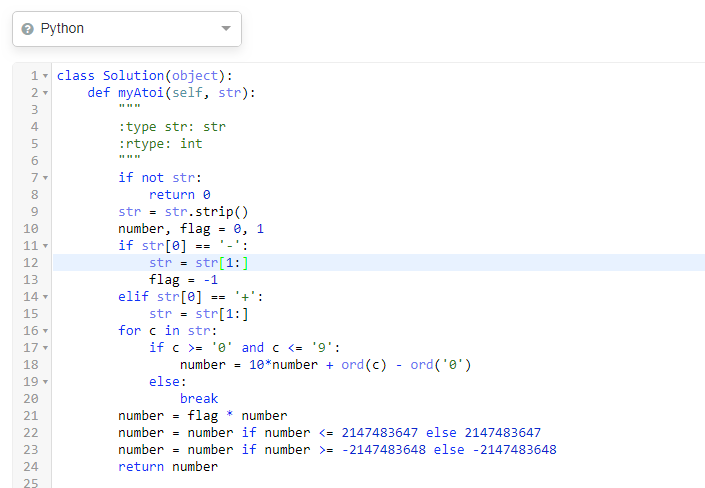The height and width of the screenshot is (488, 705).
Task: Click the dropdown arrow of language selector
Action: [226, 28]
